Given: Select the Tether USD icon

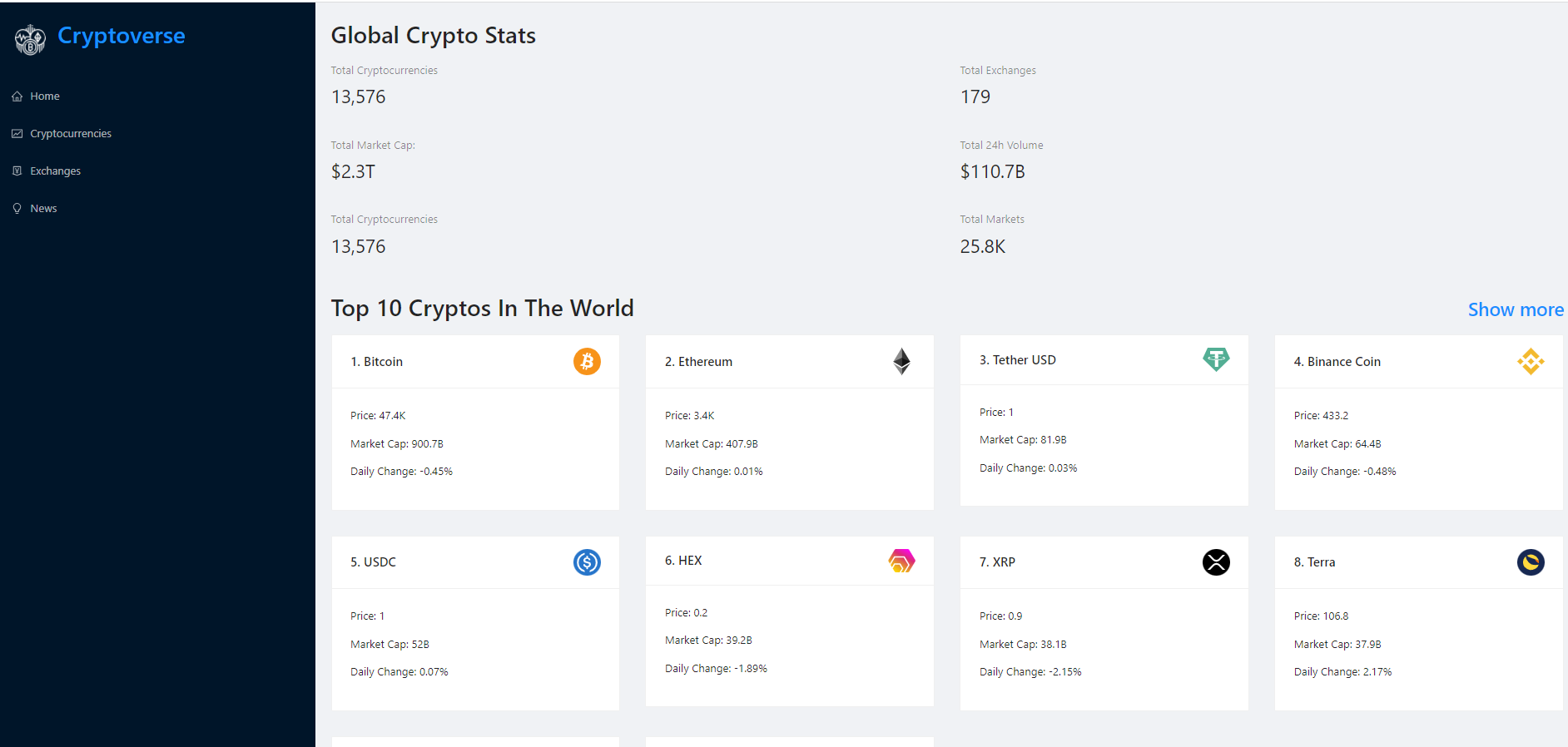Looking at the screenshot, I should coord(1216,359).
